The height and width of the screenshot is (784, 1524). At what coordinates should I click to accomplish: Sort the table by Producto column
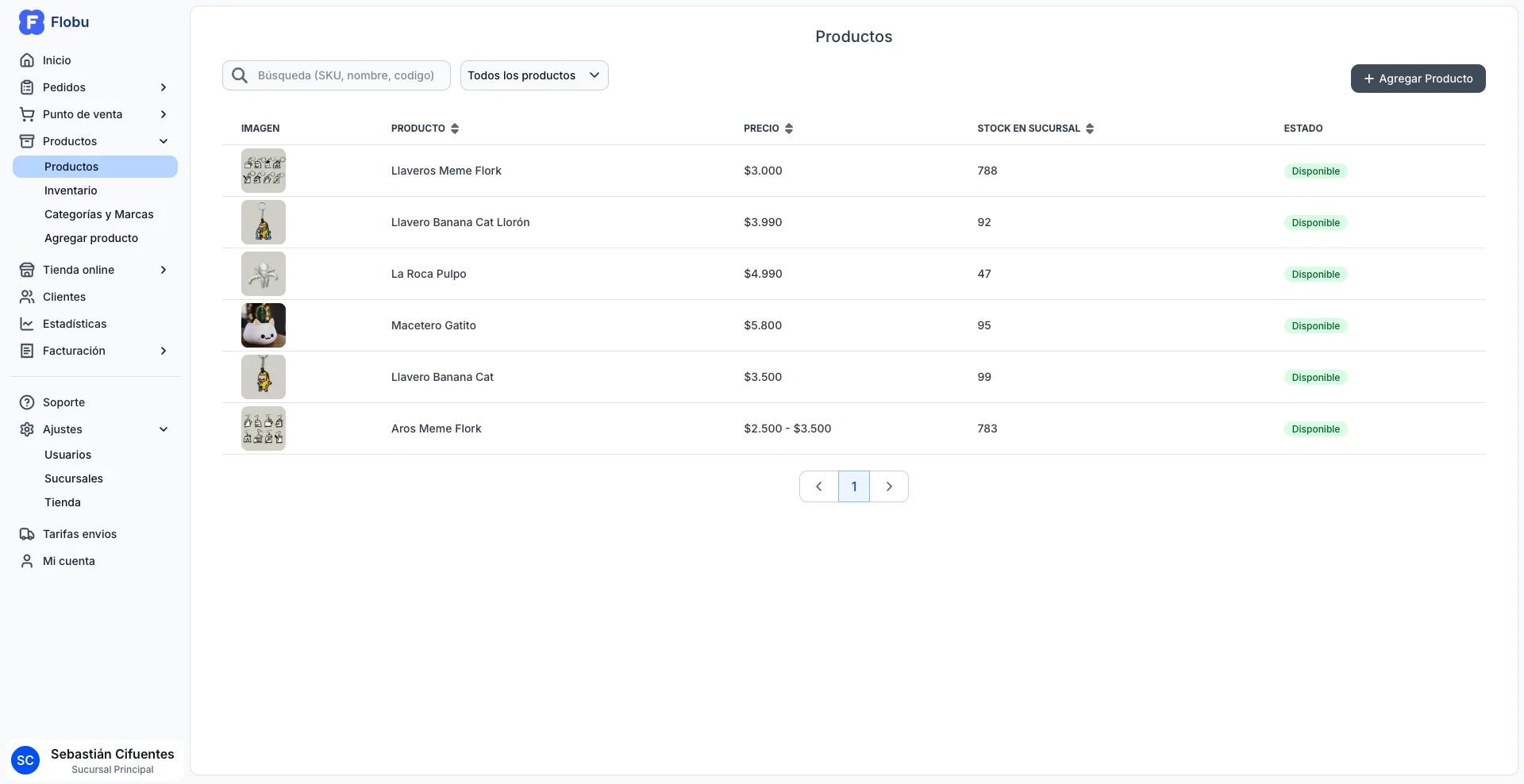455,129
